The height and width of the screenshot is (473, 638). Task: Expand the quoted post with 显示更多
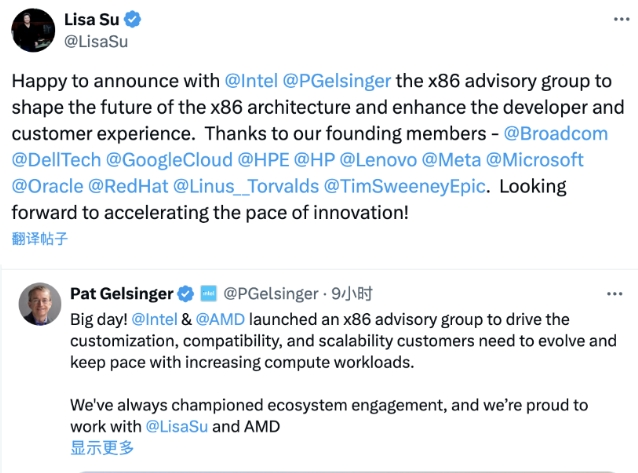[102, 448]
